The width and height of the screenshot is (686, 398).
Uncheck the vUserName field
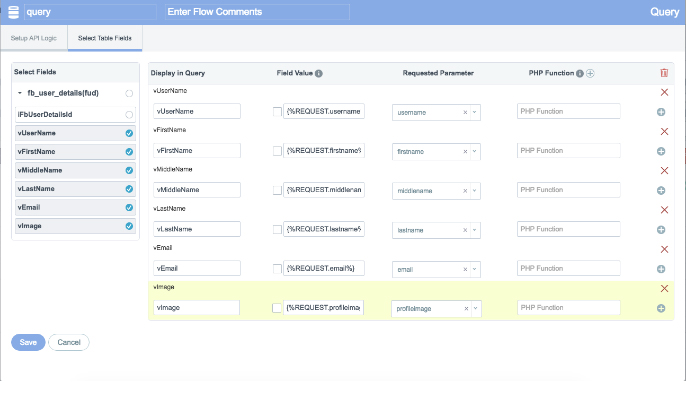pos(129,133)
